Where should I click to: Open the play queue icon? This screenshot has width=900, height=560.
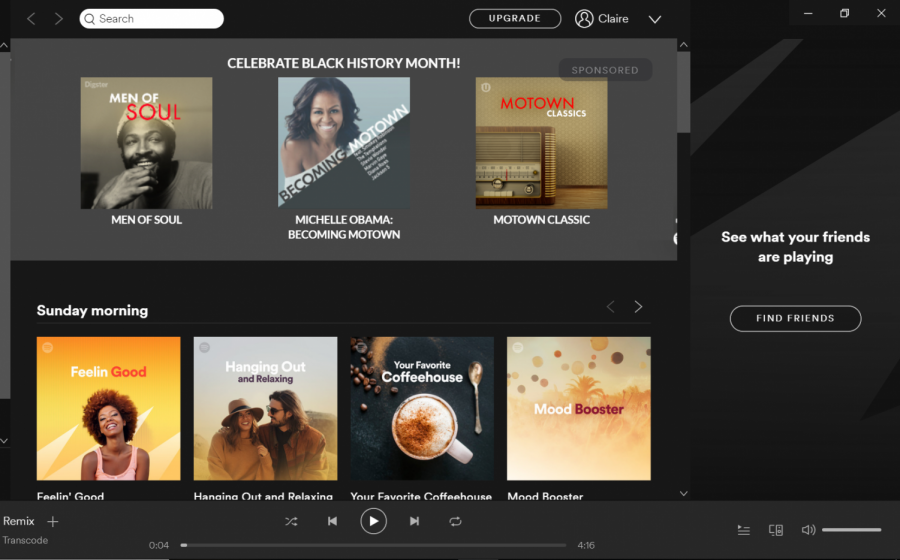743,530
